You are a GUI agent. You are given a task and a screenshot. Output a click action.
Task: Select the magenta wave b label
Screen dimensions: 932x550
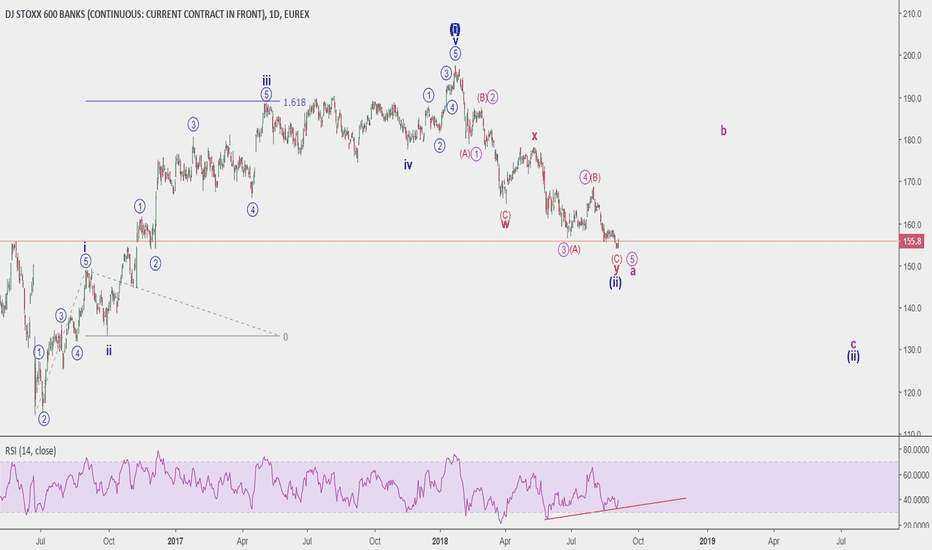(x=723, y=130)
